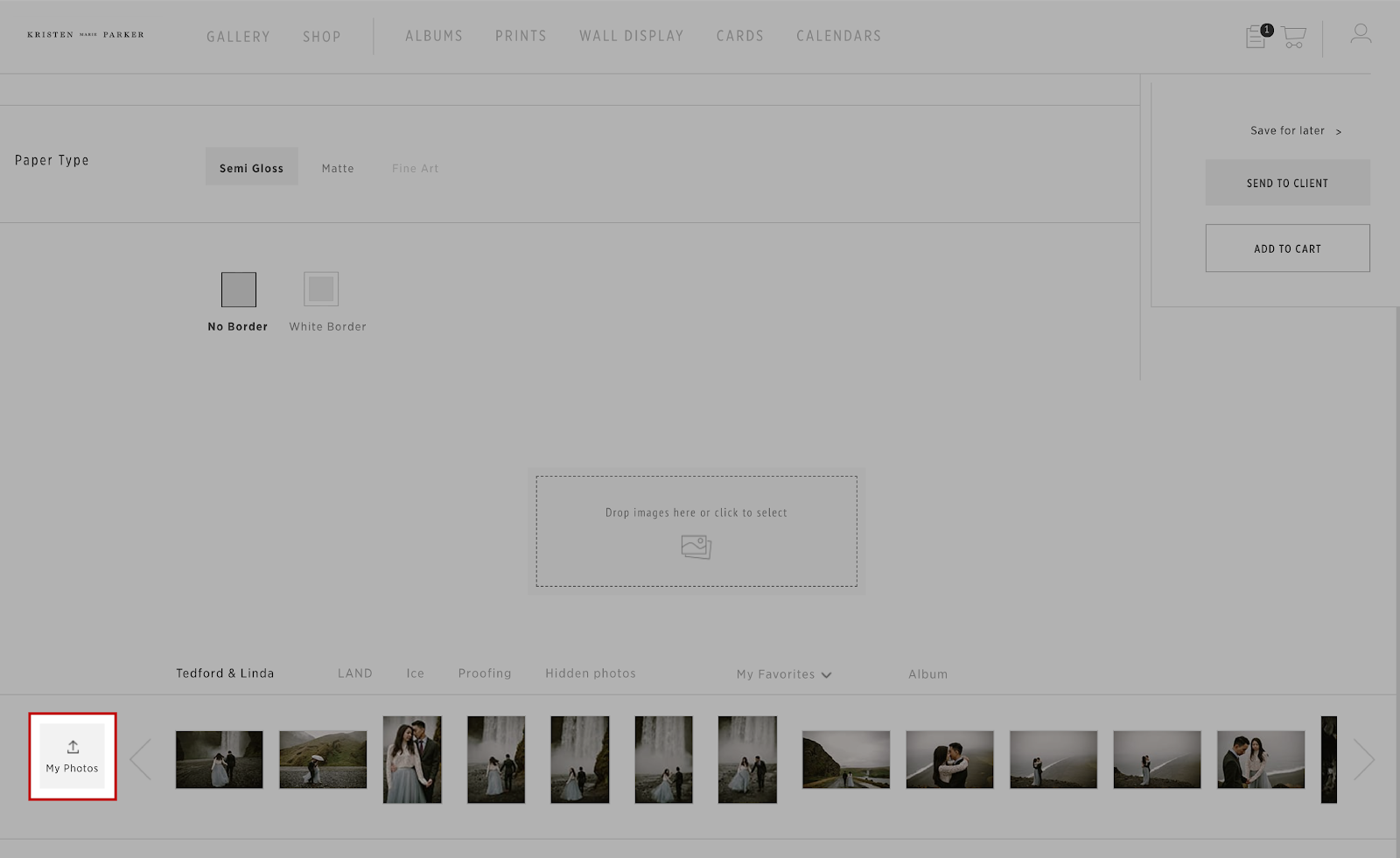Go to the Gallery menu
The image size is (1400, 858).
(x=238, y=37)
